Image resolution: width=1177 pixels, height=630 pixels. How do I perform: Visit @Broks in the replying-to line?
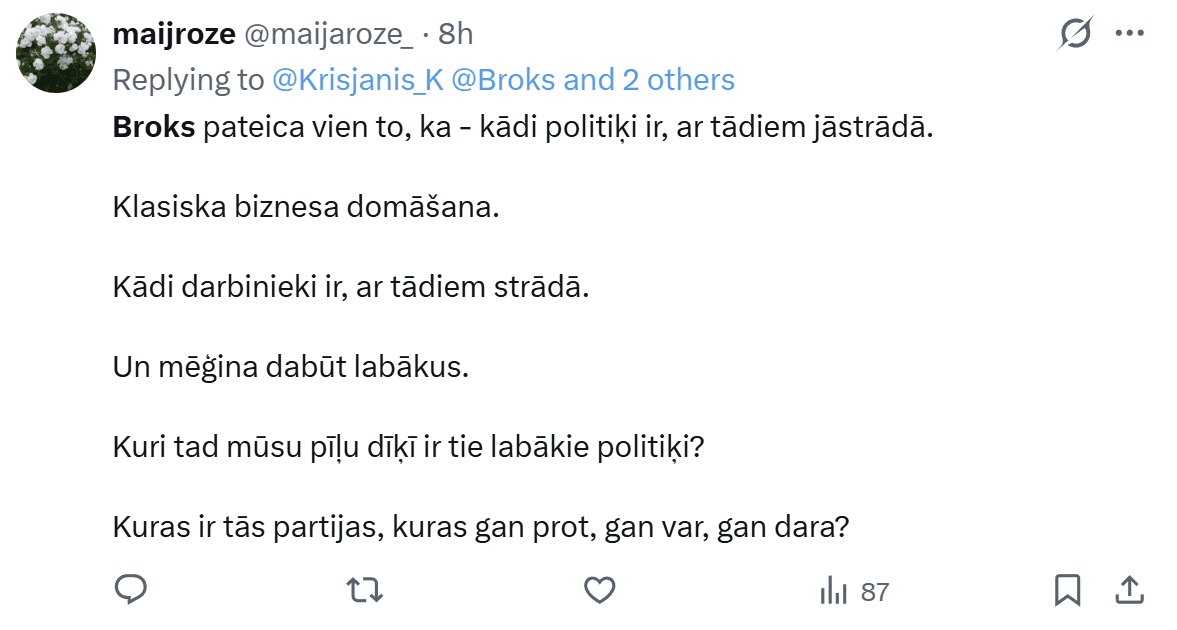[504, 80]
